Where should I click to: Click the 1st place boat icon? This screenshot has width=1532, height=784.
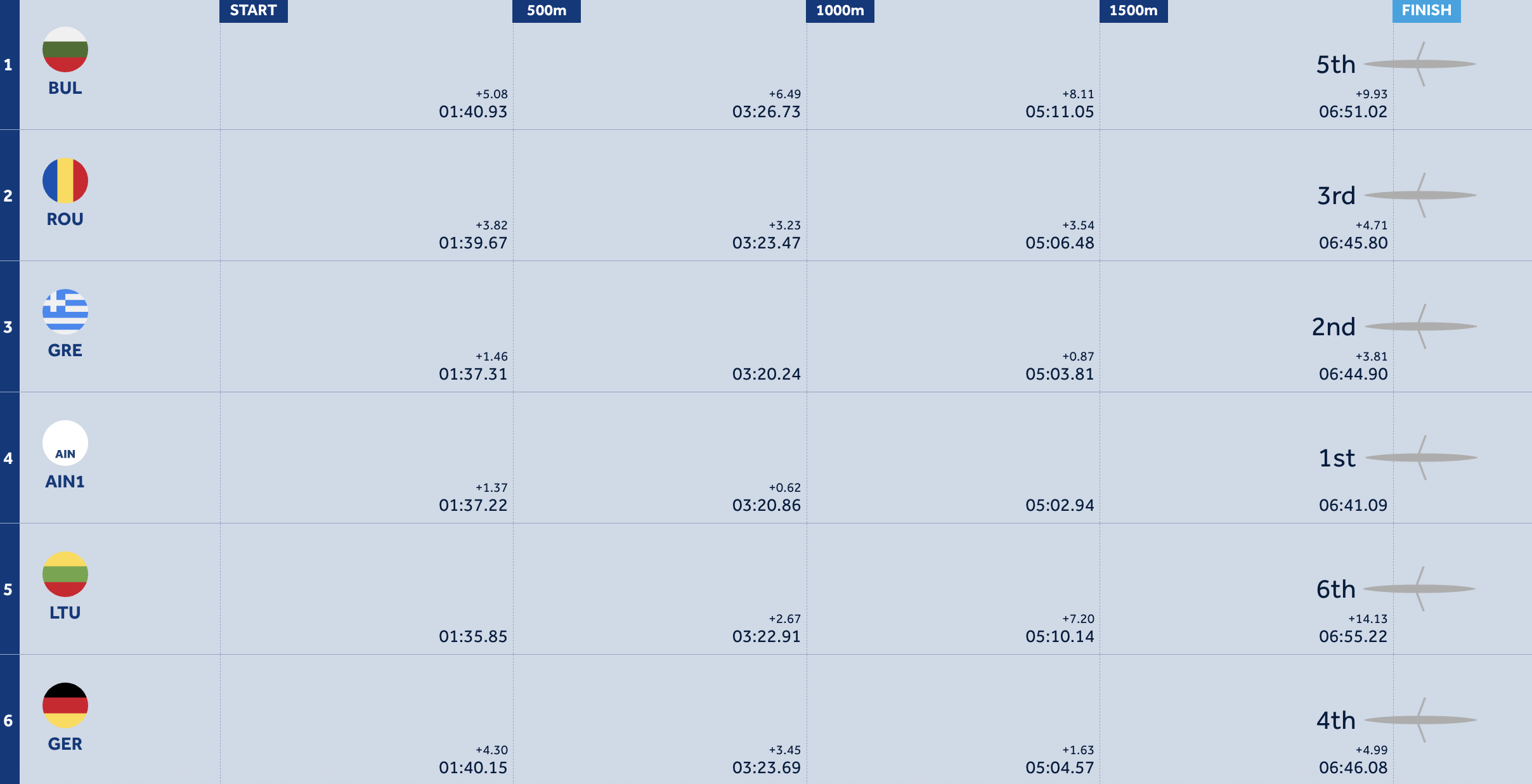point(1421,458)
